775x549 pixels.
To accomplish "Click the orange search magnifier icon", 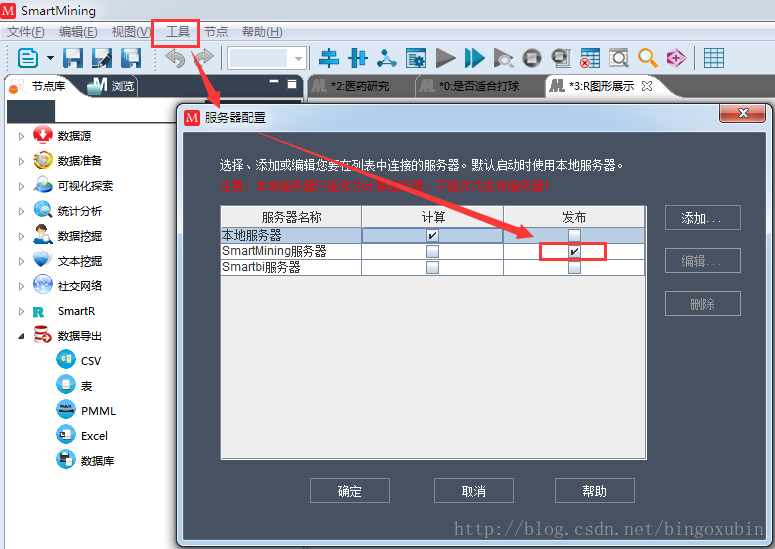I will click(x=647, y=58).
